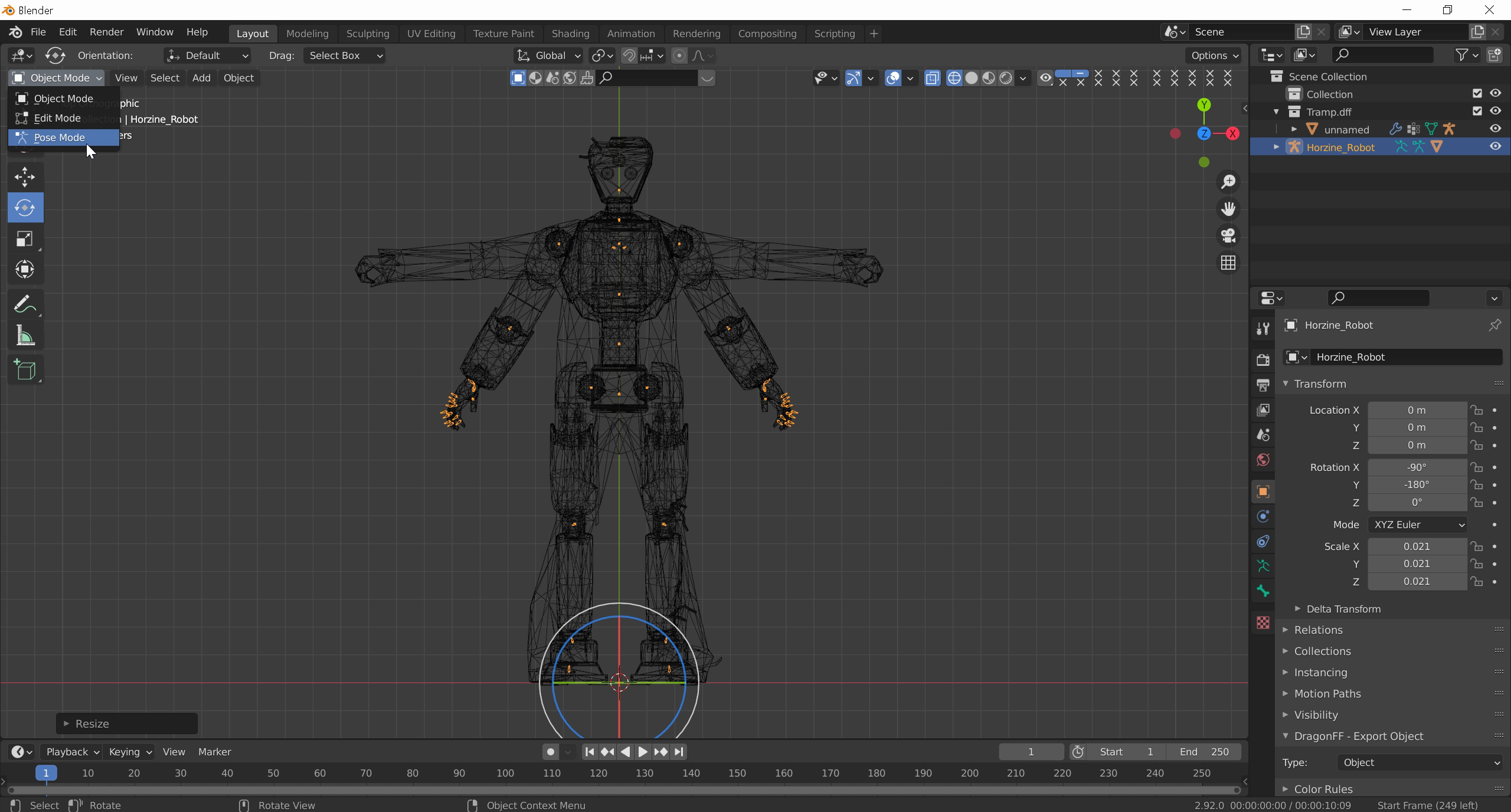Choose Pose Mode from the mode menu
The width and height of the screenshot is (1511, 812).
tap(59, 137)
